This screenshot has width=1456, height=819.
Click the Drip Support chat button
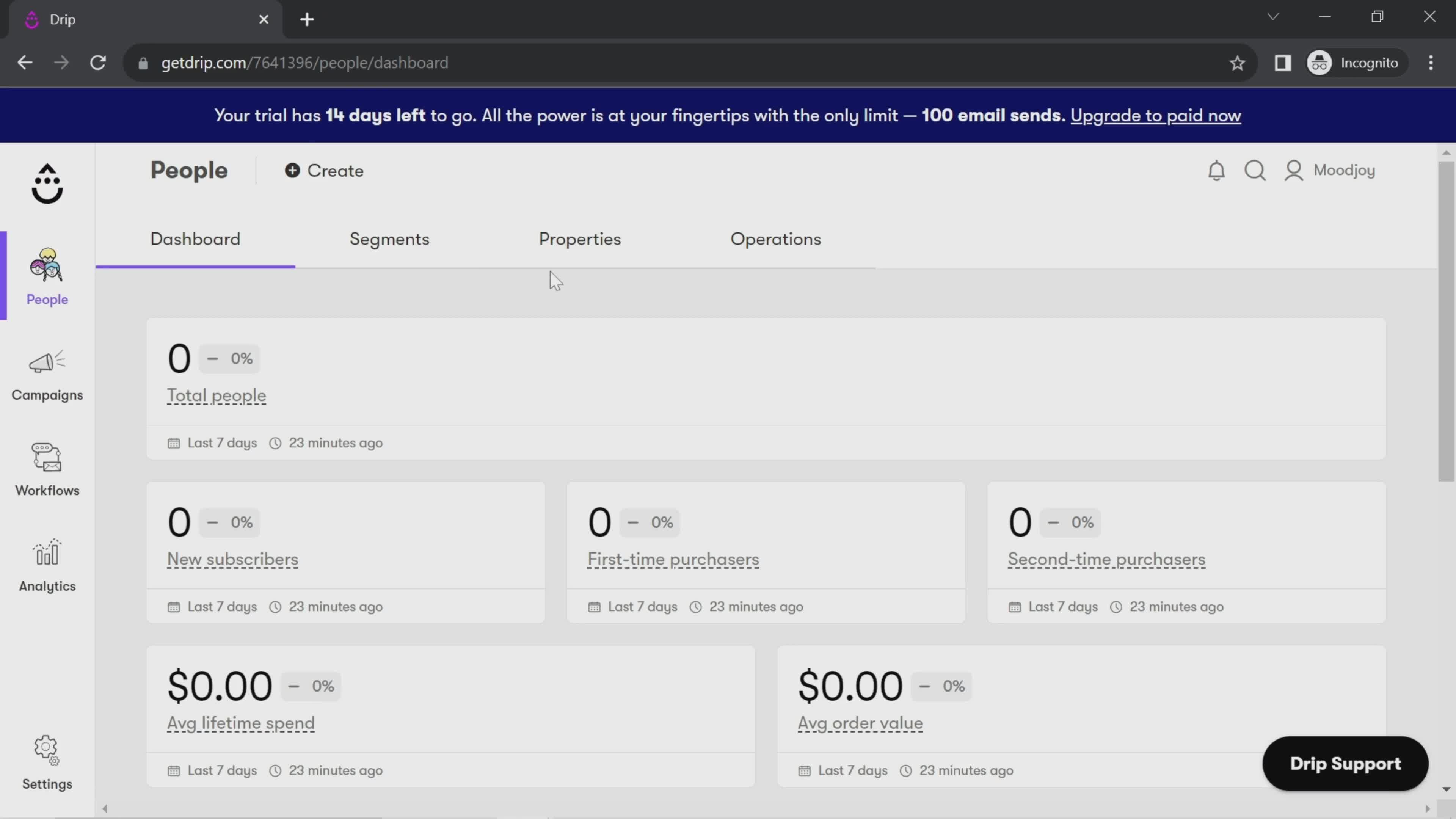tap(1345, 764)
